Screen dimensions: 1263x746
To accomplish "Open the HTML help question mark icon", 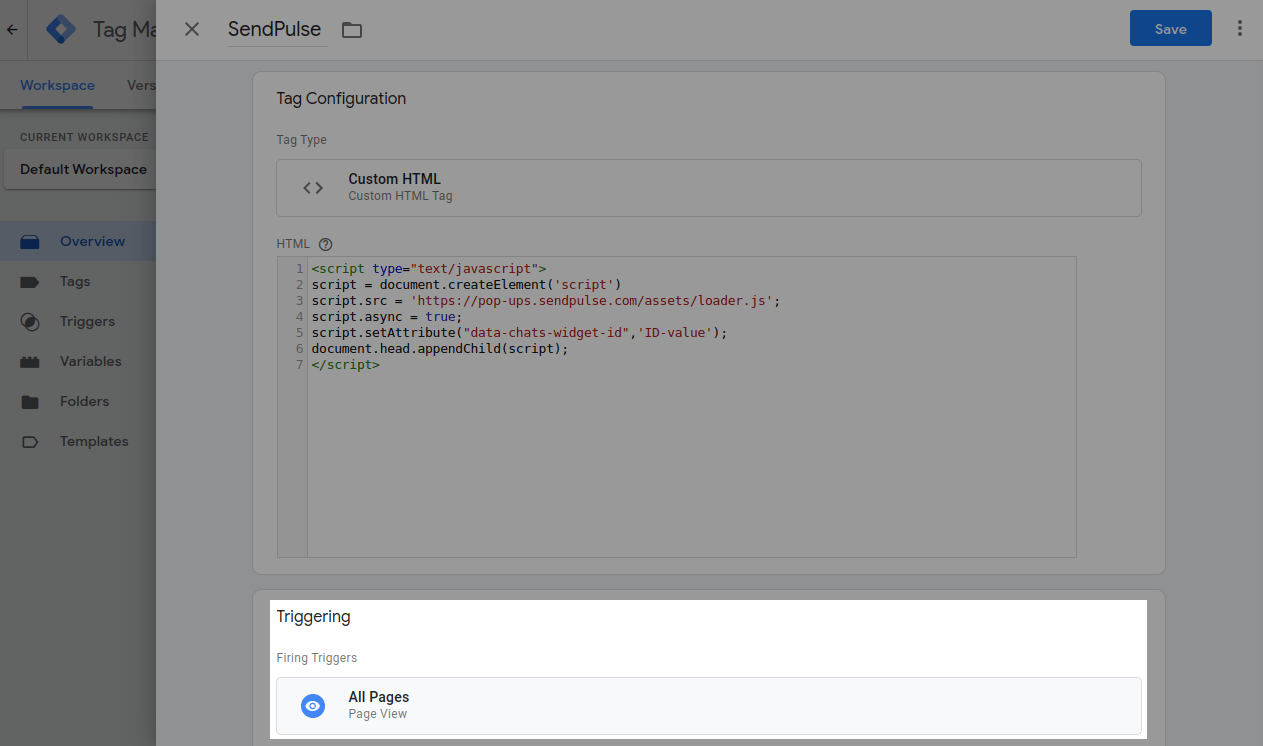I will coord(325,244).
